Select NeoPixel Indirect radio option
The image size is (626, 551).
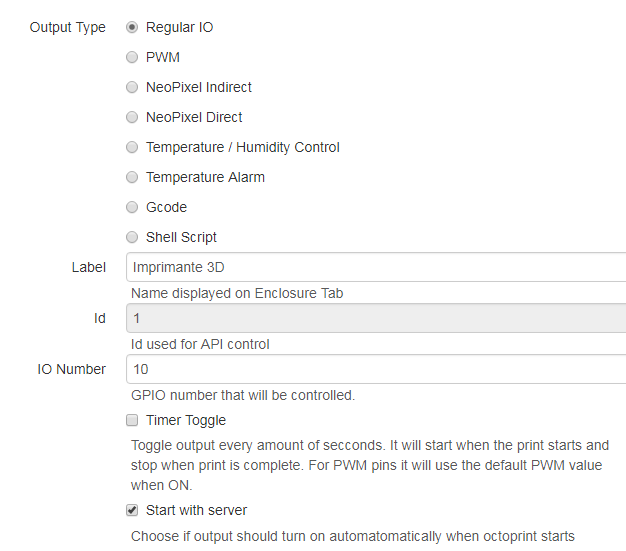point(132,87)
